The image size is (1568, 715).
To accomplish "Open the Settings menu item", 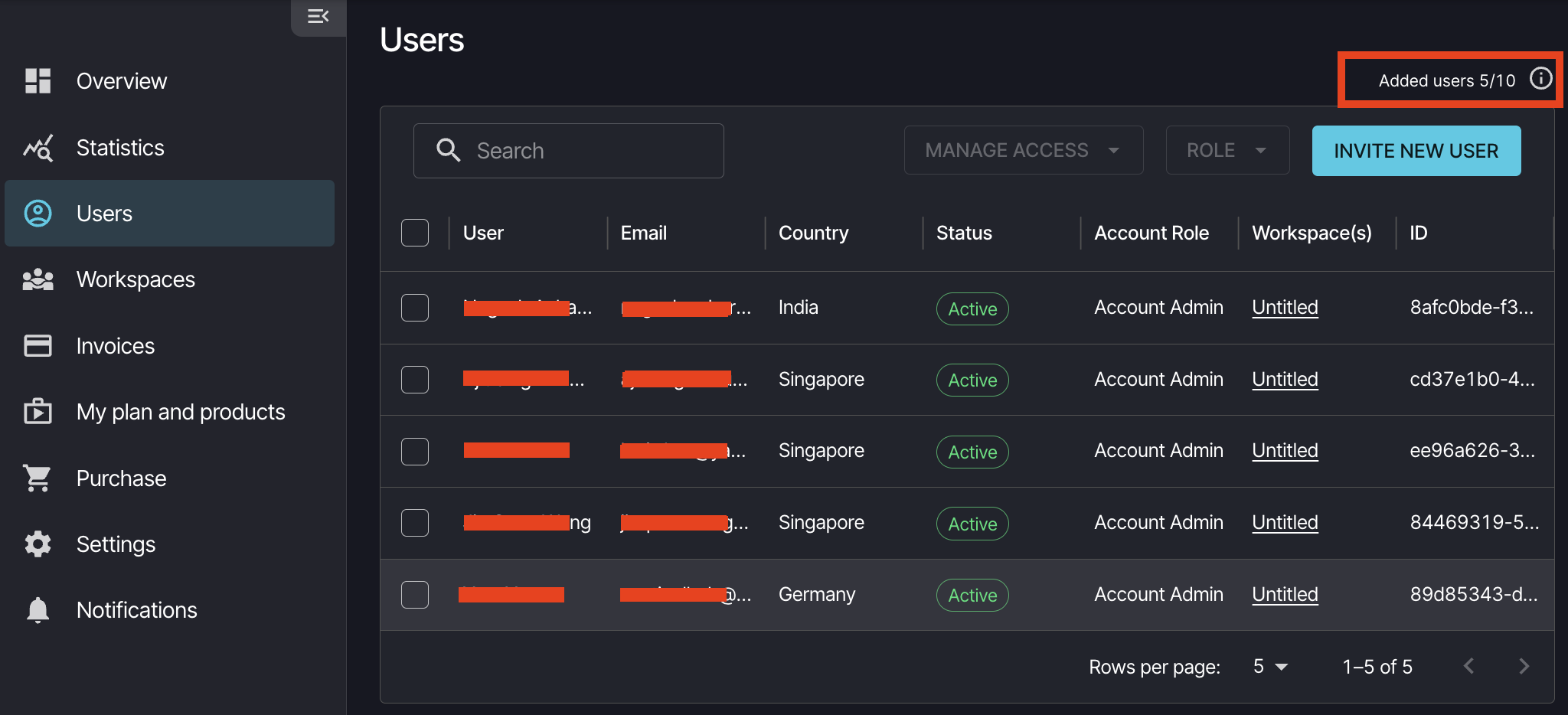I will coord(169,544).
